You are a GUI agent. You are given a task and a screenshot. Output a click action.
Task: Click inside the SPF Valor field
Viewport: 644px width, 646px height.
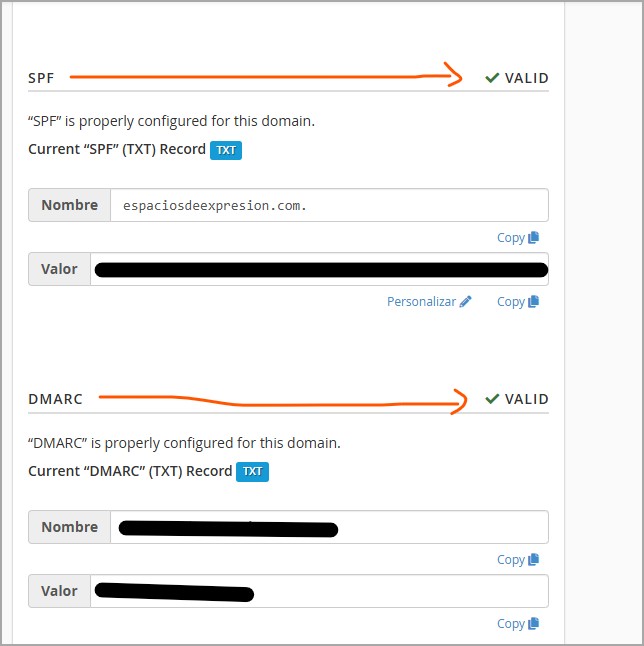tap(319, 269)
